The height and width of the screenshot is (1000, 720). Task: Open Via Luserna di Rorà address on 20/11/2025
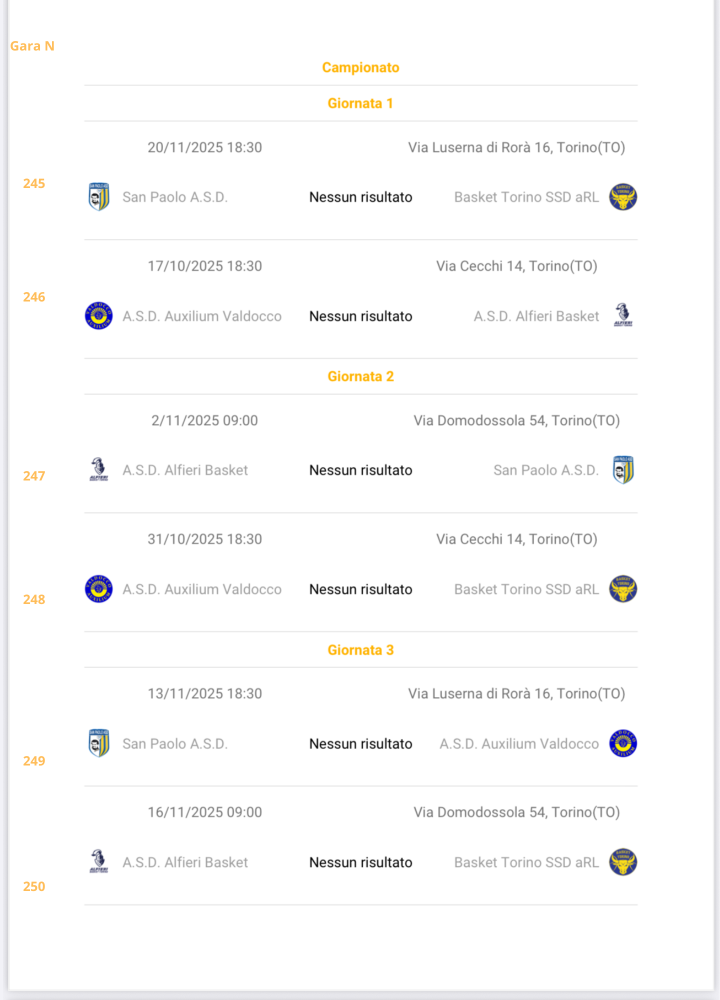(x=516, y=147)
